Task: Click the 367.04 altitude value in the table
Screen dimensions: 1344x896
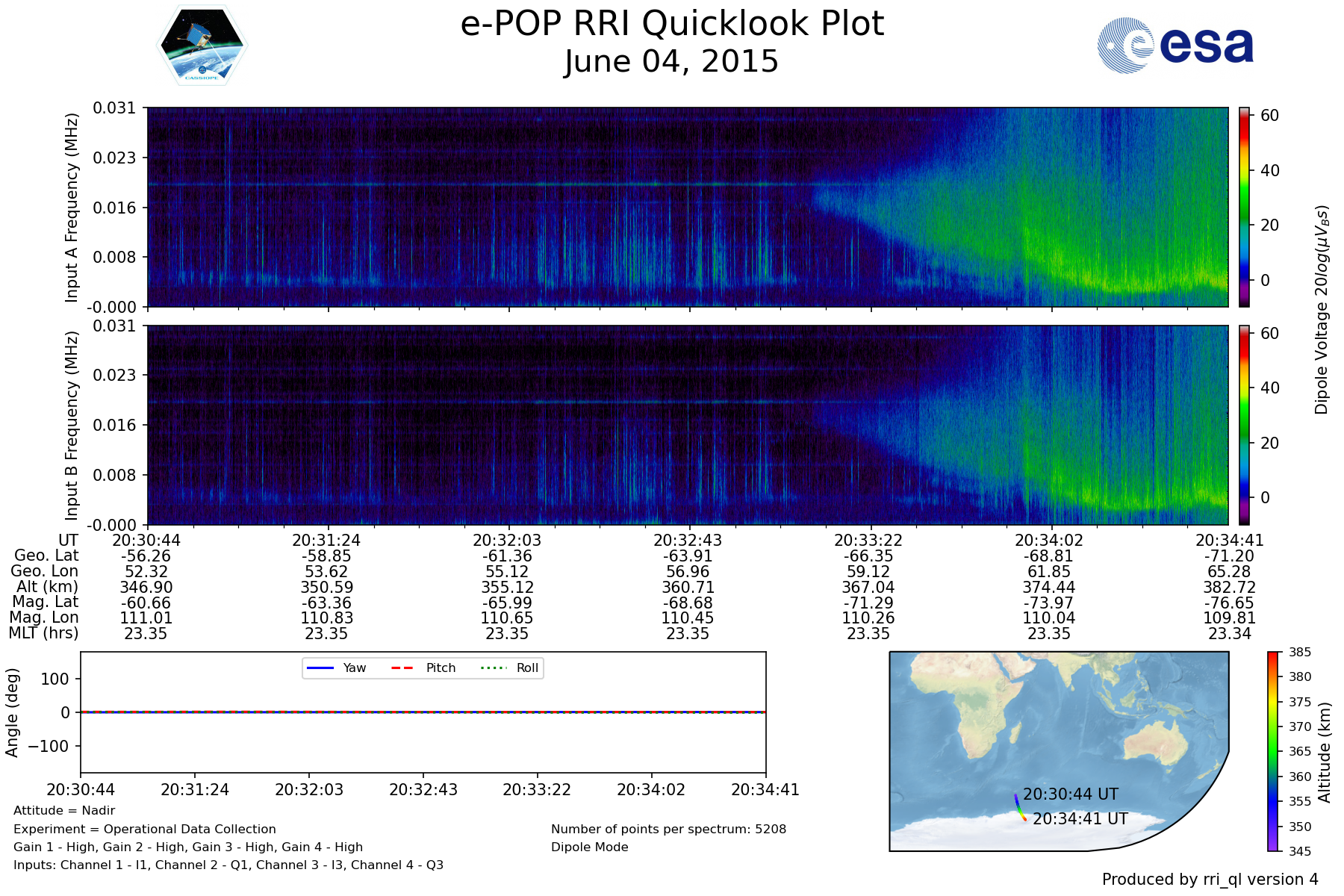Action: [868, 588]
